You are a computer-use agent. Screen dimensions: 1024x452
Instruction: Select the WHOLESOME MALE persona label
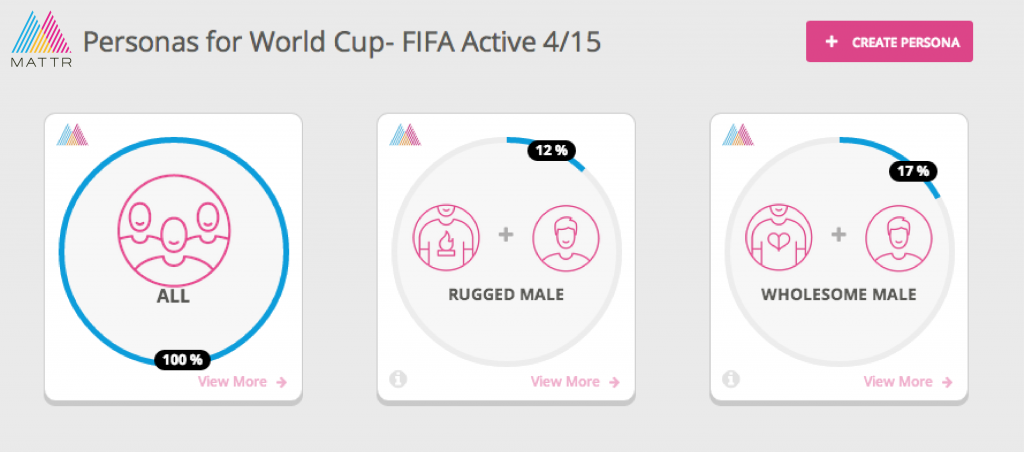coord(838,295)
